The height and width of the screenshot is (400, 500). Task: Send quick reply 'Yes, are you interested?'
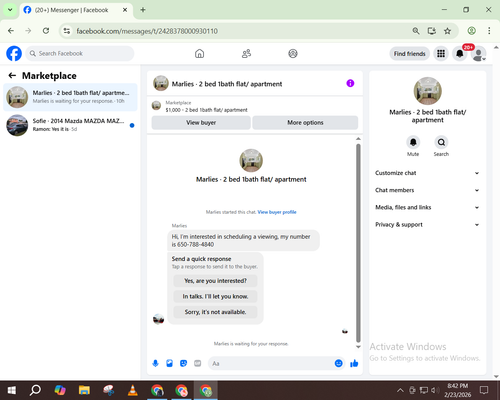pyautogui.click(x=215, y=281)
